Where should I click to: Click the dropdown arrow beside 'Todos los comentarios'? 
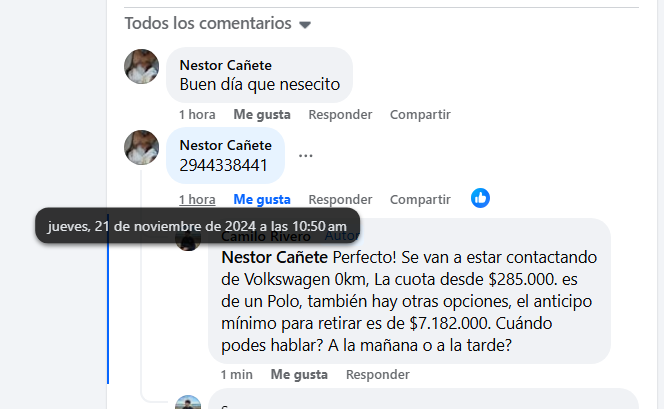point(305,24)
